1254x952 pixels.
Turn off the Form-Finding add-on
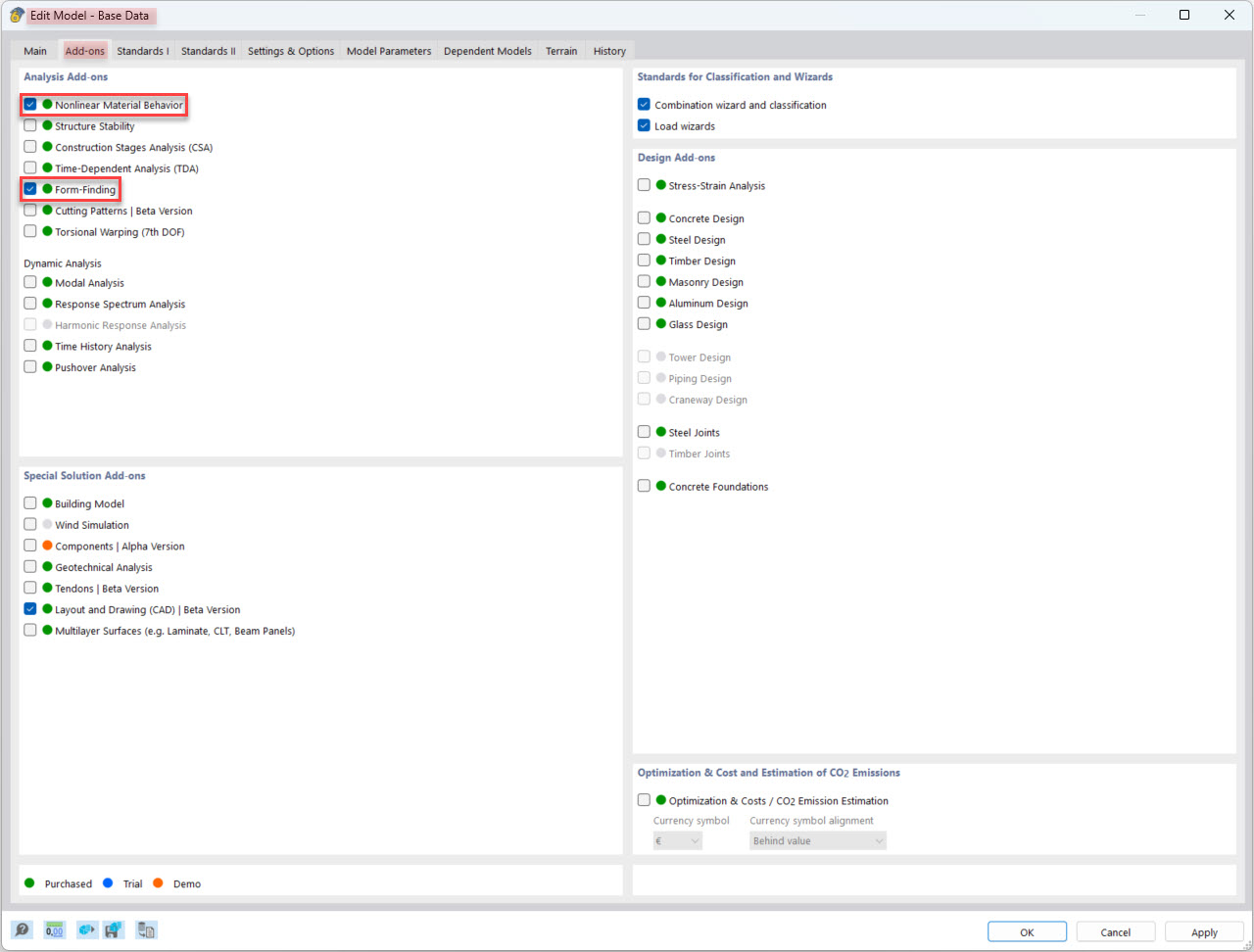(x=30, y=189)
